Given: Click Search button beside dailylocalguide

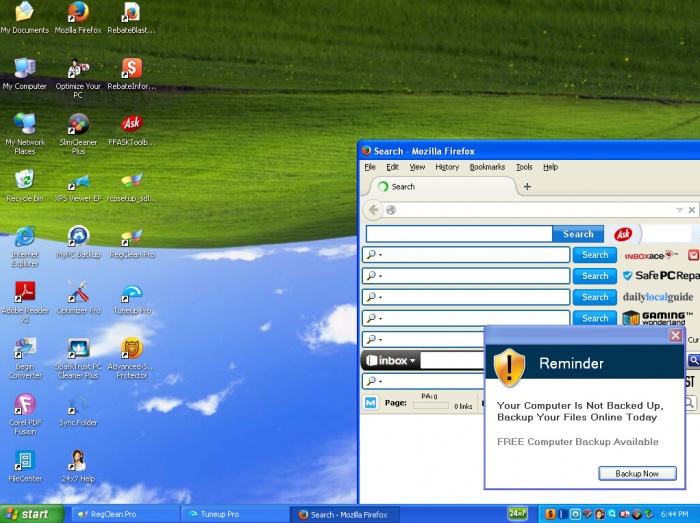Looking at the screenshot, I should [595, 297].
